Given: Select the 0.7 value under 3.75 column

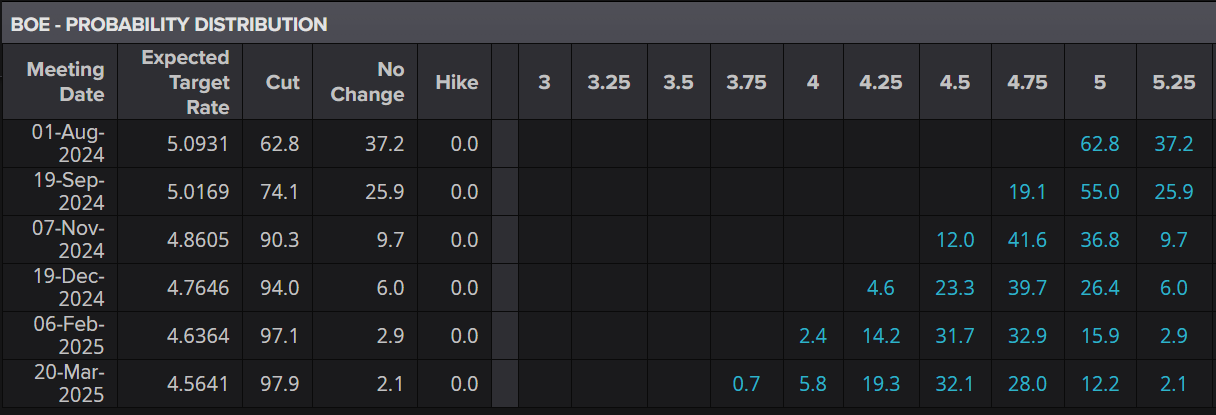Looking at the screenshot, I should coord(746,384).
